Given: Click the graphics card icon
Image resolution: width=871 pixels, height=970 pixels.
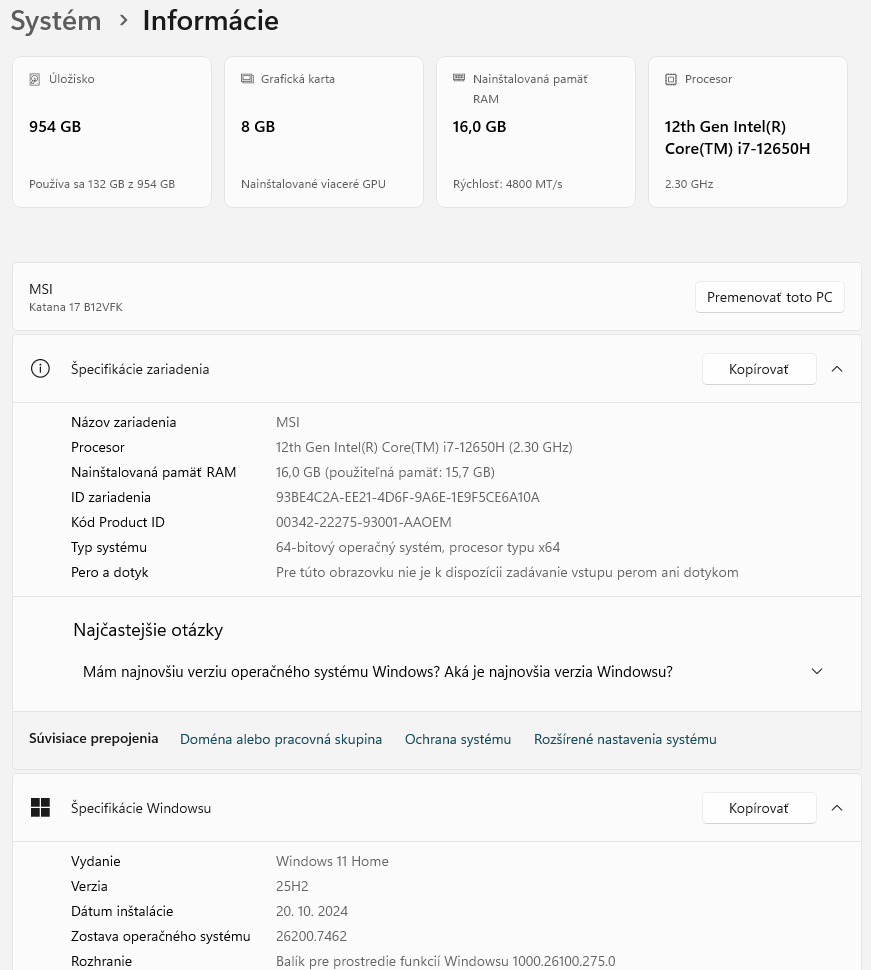Looking at the screenshot, I should (247, 79).
